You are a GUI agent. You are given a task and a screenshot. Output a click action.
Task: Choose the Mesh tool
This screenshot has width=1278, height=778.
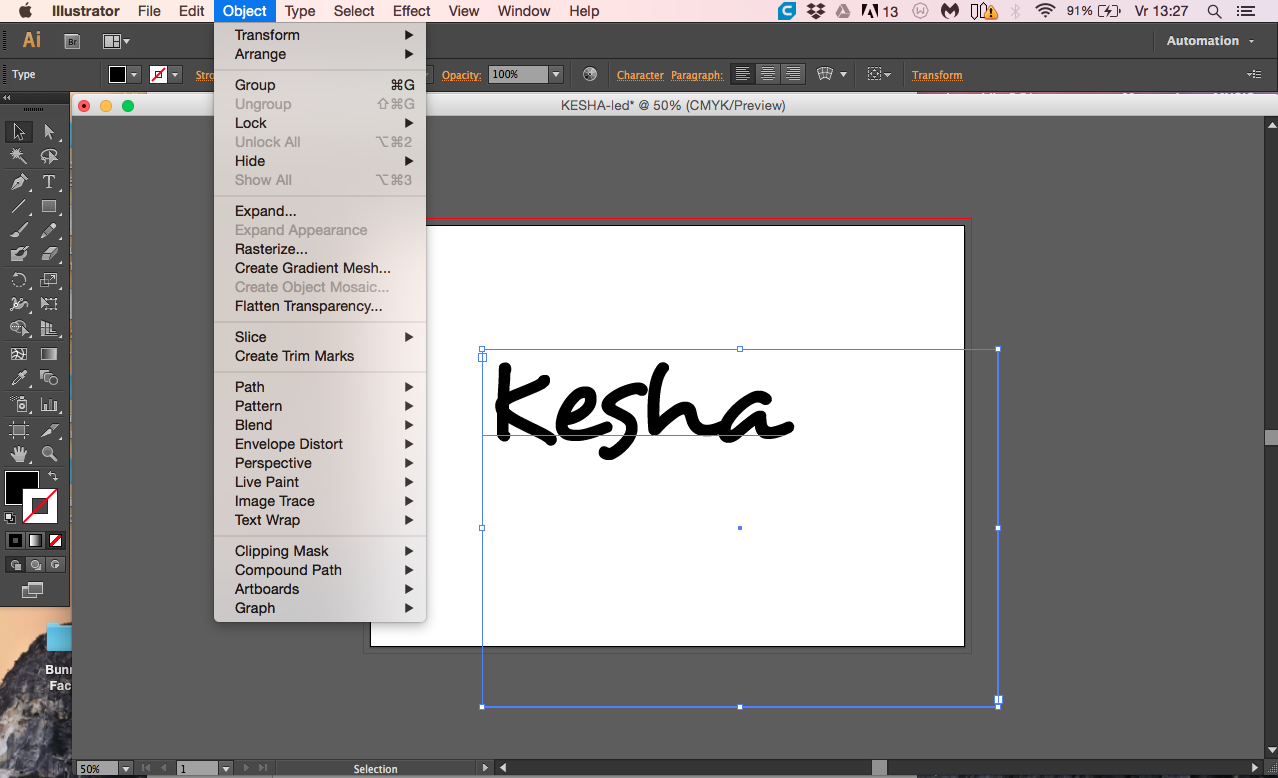(x=18, y=354)
